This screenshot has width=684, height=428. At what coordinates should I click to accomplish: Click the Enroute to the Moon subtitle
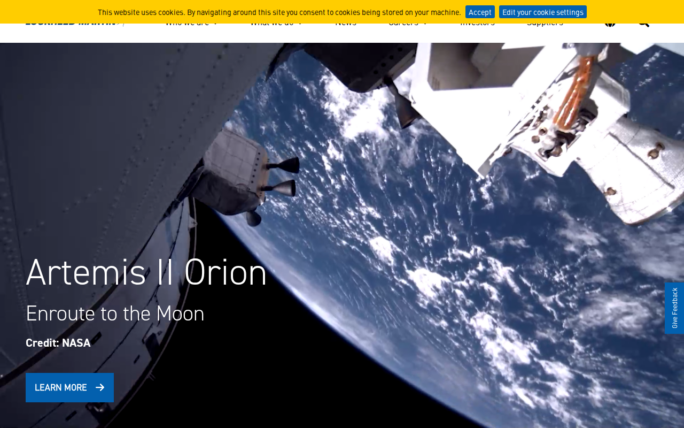point(115,313)
